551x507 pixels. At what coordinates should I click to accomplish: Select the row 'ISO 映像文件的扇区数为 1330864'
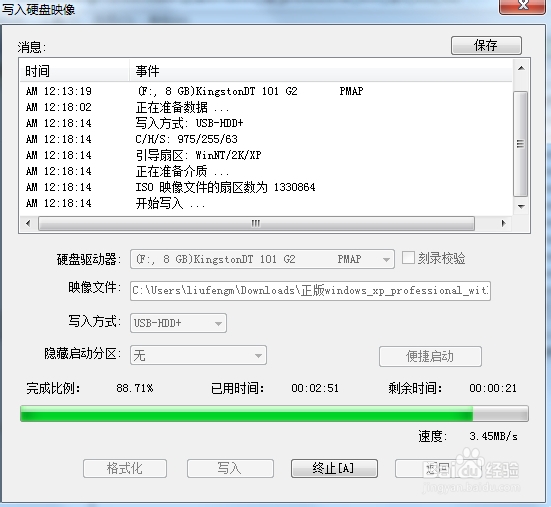(266, 187)
